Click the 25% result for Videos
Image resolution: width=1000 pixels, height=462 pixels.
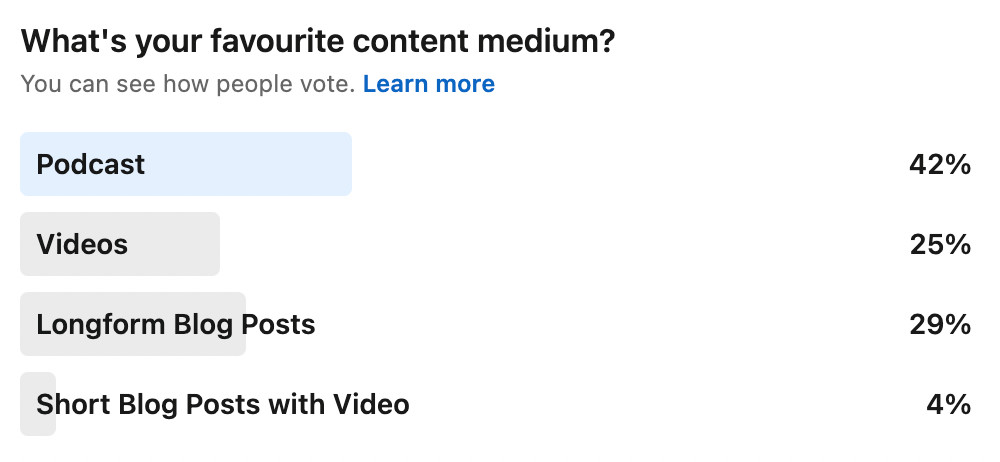940,244
